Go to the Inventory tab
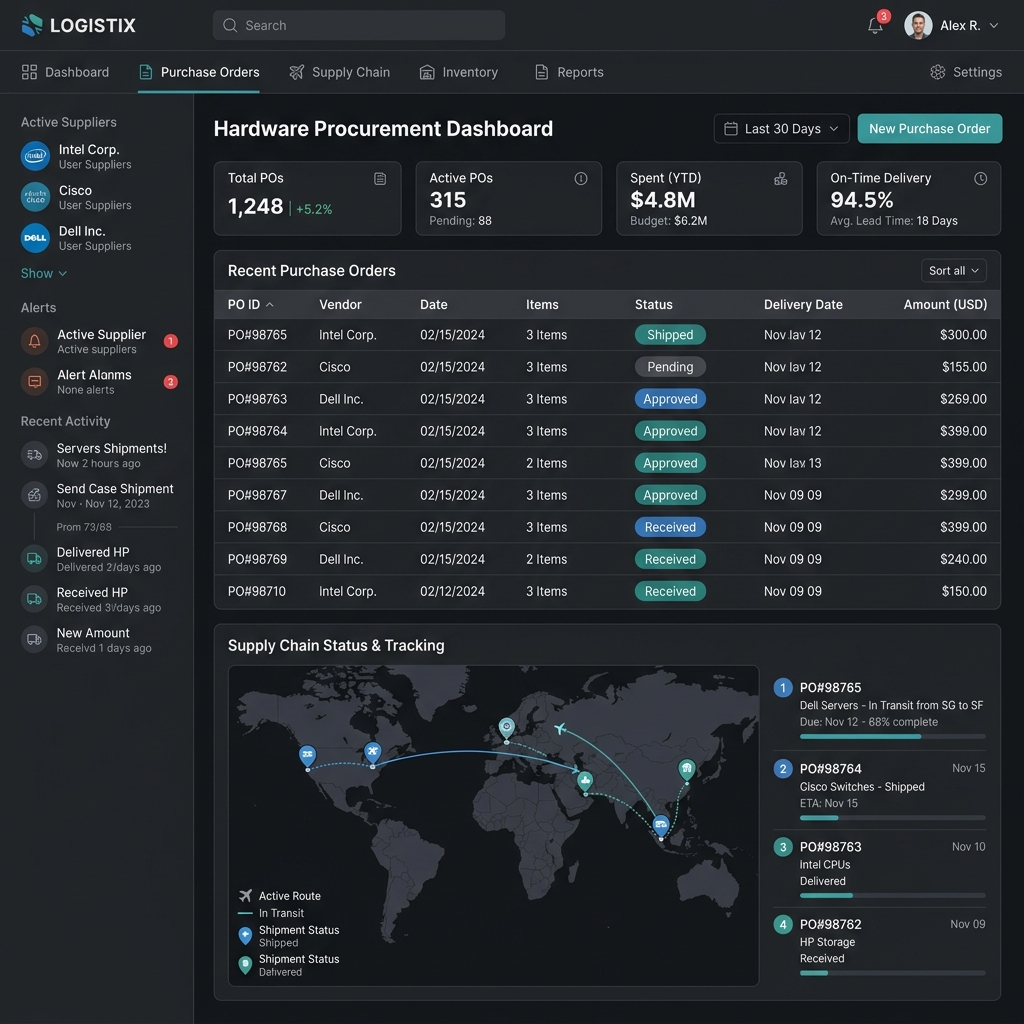 point(458,72)
